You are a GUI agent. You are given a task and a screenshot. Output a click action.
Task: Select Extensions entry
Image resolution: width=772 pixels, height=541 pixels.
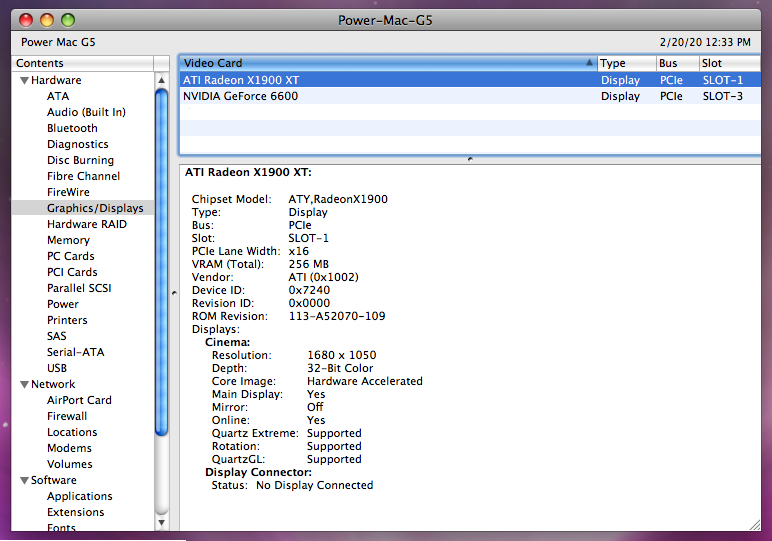click(75, 512)
